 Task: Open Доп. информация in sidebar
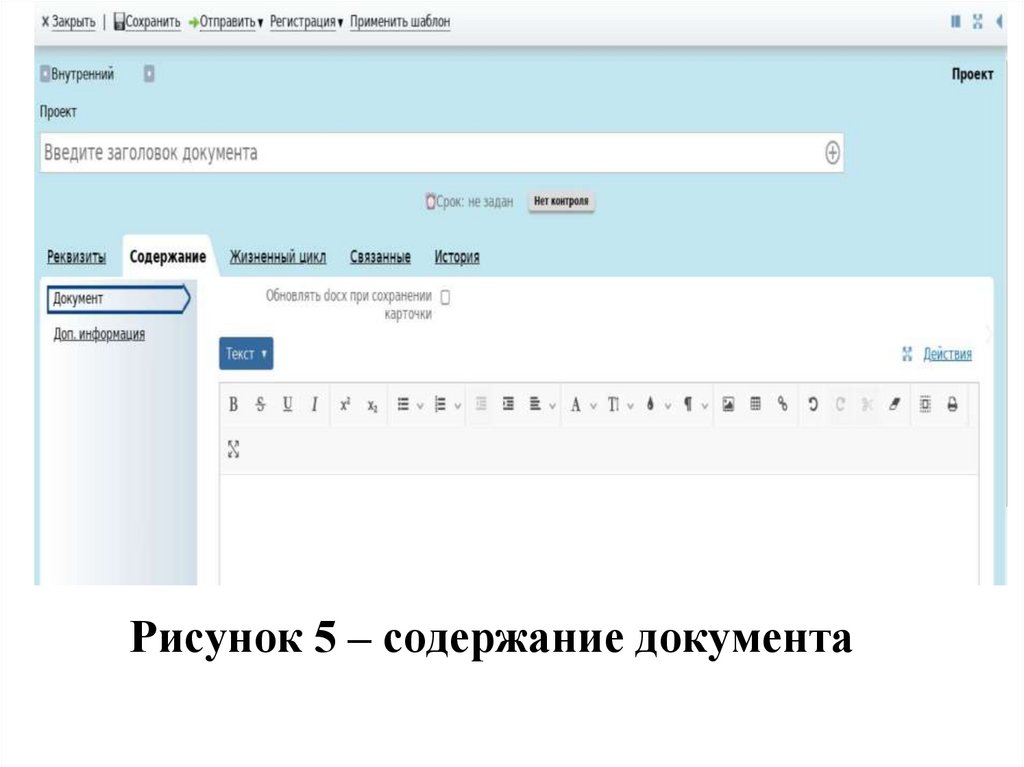click(99, 334)
